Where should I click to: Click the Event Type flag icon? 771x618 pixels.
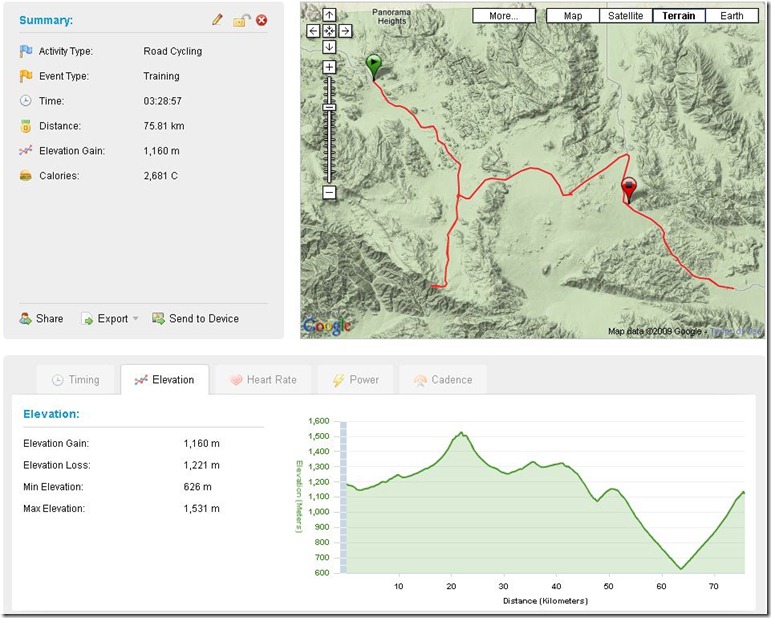pos(26,76)
